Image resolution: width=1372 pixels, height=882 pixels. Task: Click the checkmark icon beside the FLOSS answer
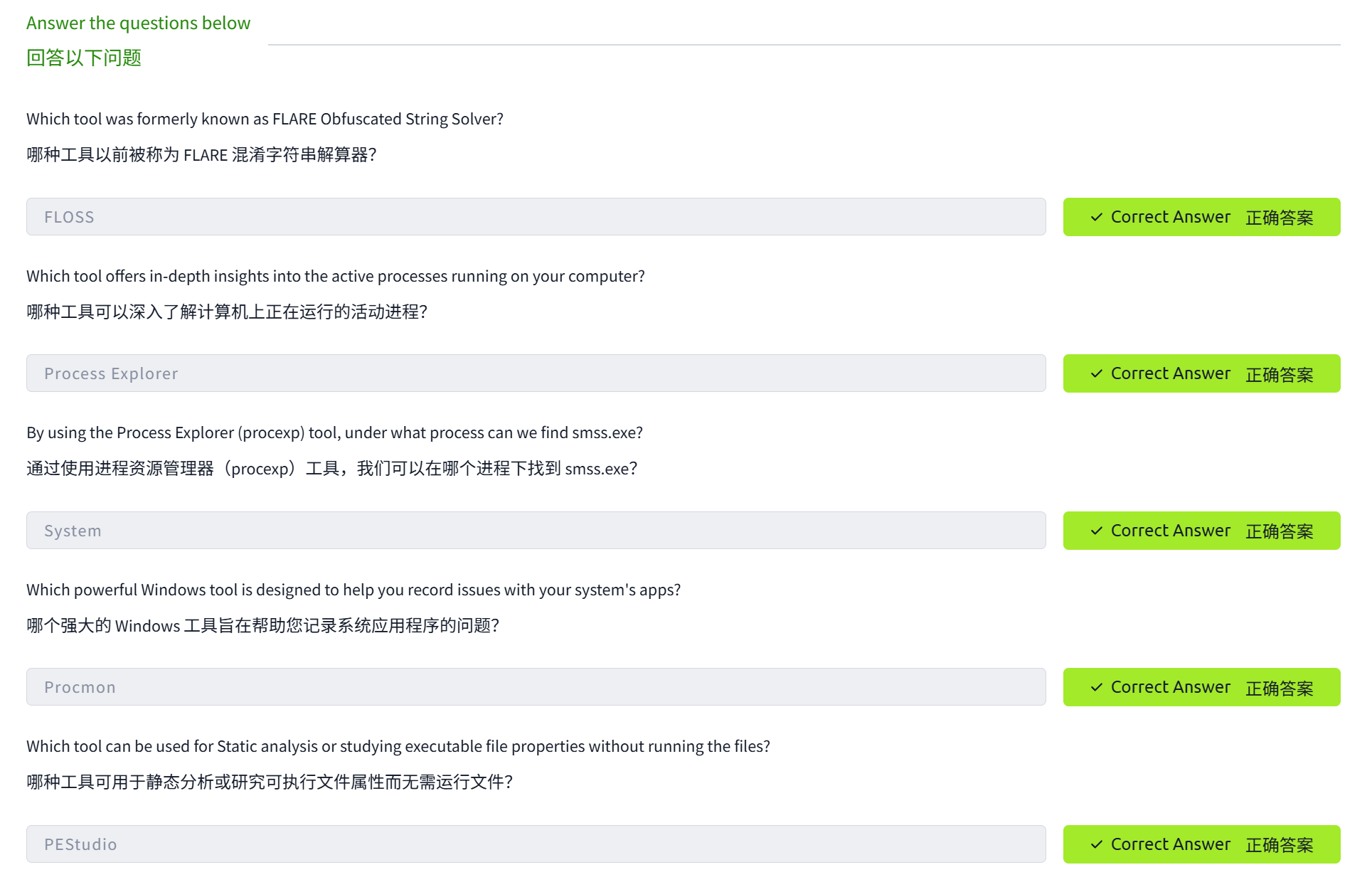tap(1096, 217)
